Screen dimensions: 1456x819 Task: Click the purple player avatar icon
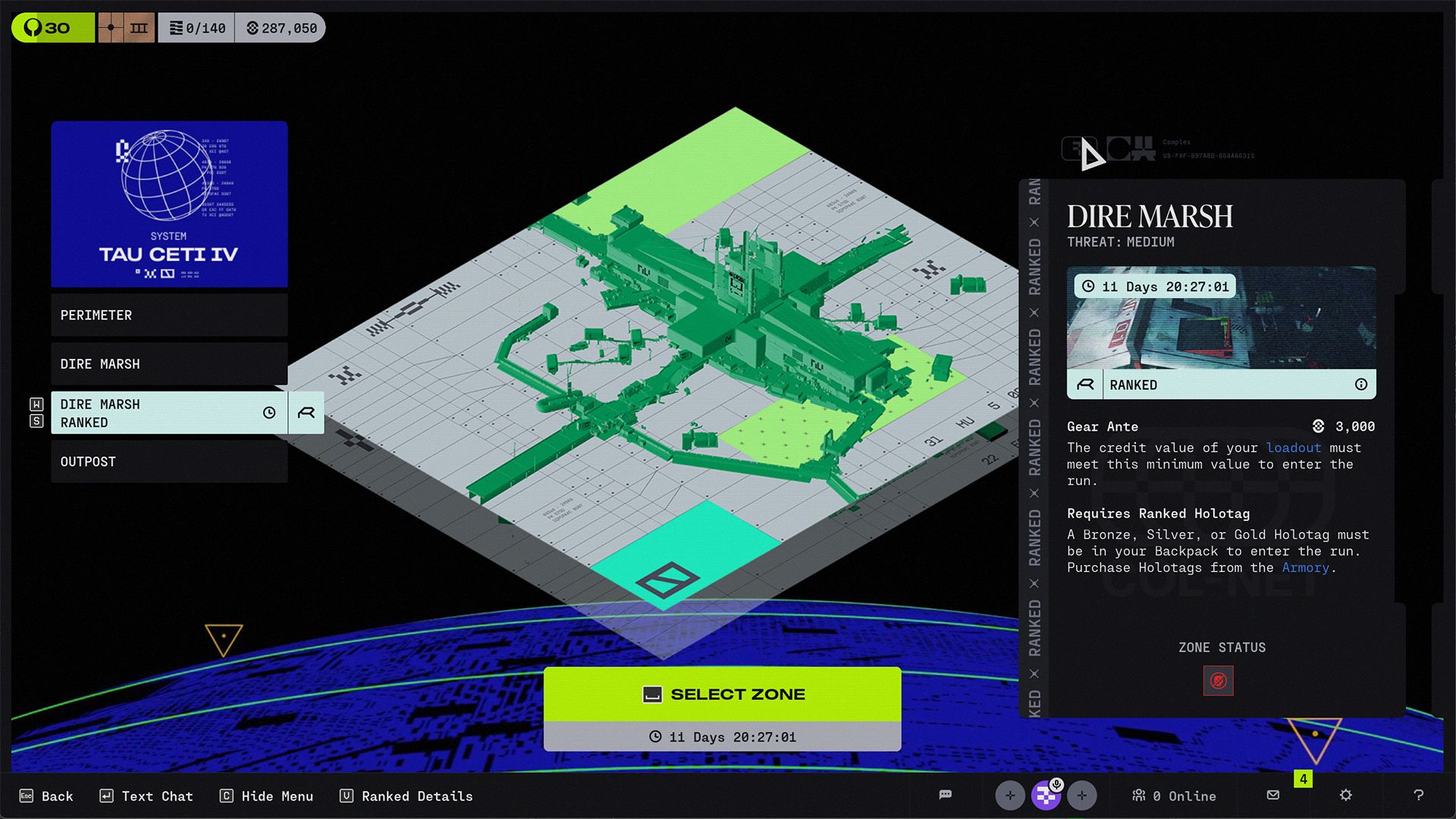click(x=1045, y=796)
